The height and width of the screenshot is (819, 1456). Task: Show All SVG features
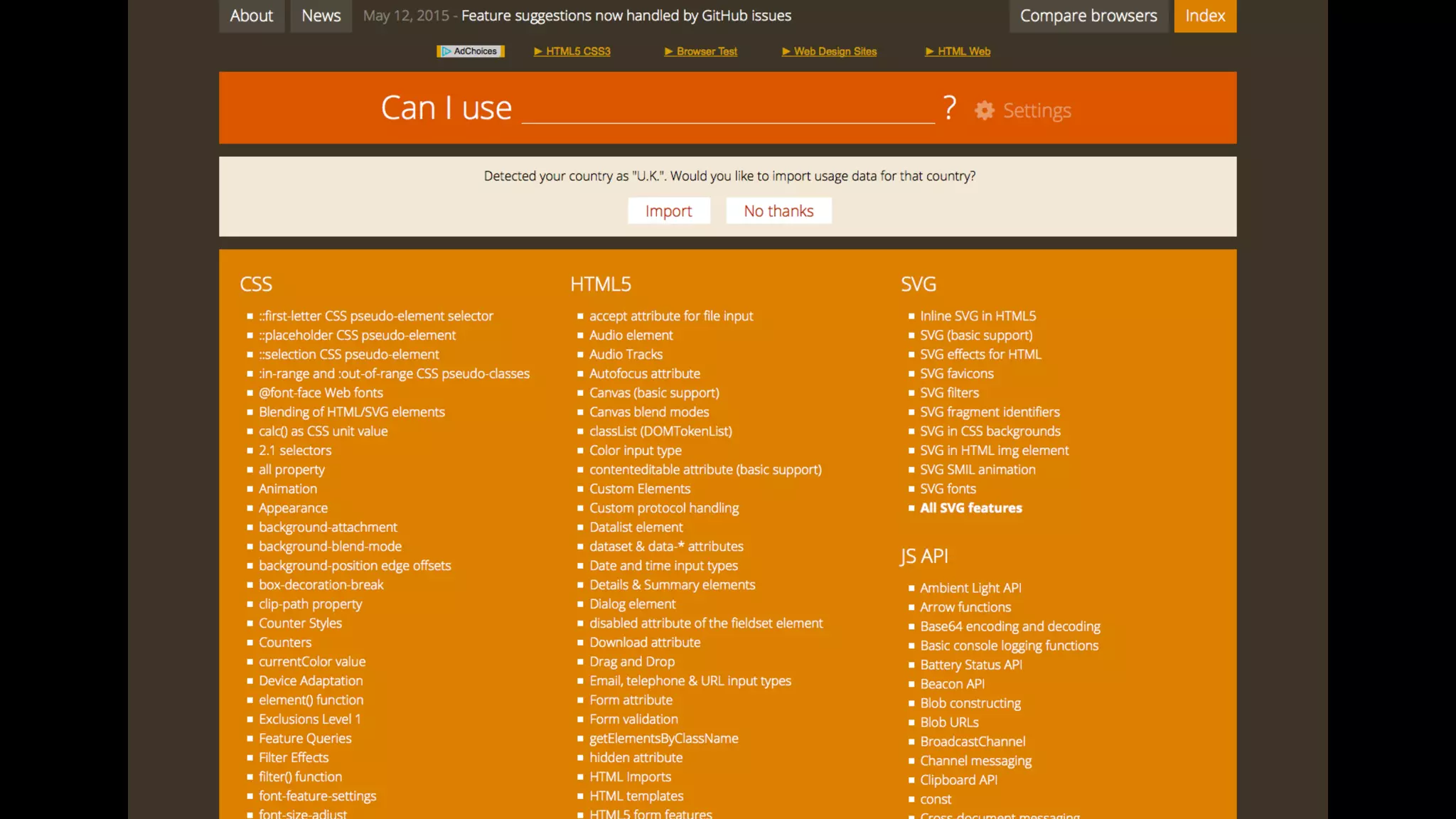point(970,508)
